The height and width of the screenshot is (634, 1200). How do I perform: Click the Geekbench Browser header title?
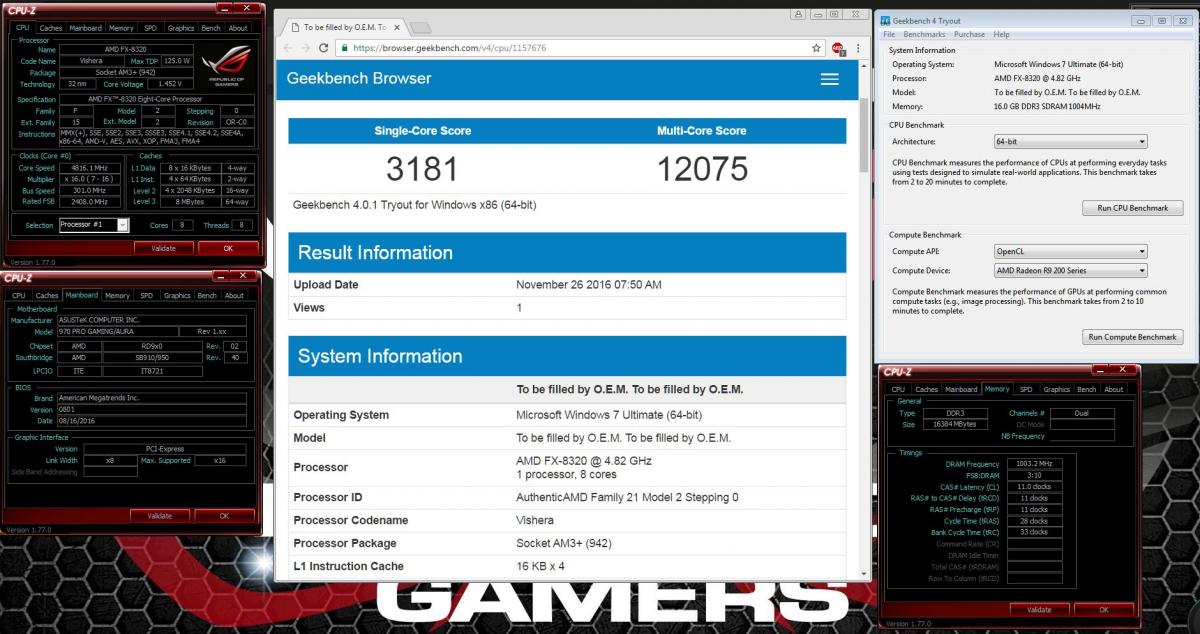[x=359, y=78]
